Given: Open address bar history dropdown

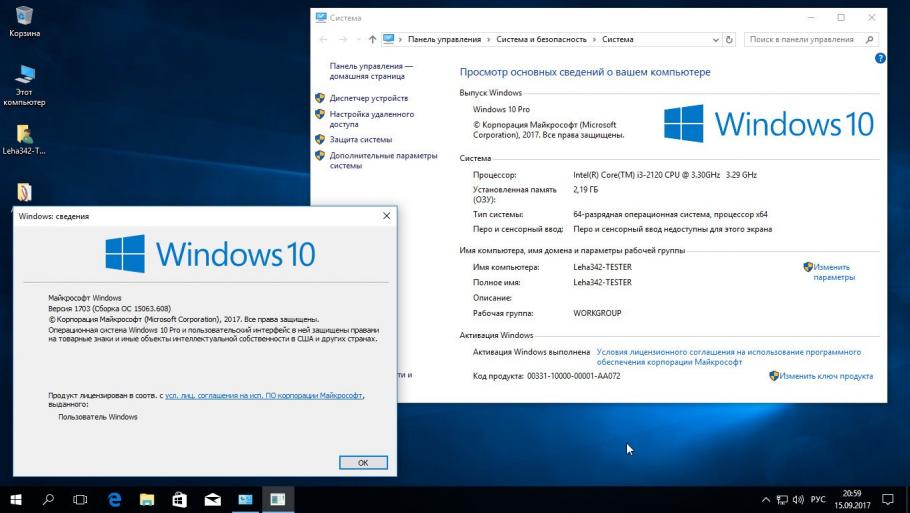Looking at the screenshot, I should click(x=715, y=39).
